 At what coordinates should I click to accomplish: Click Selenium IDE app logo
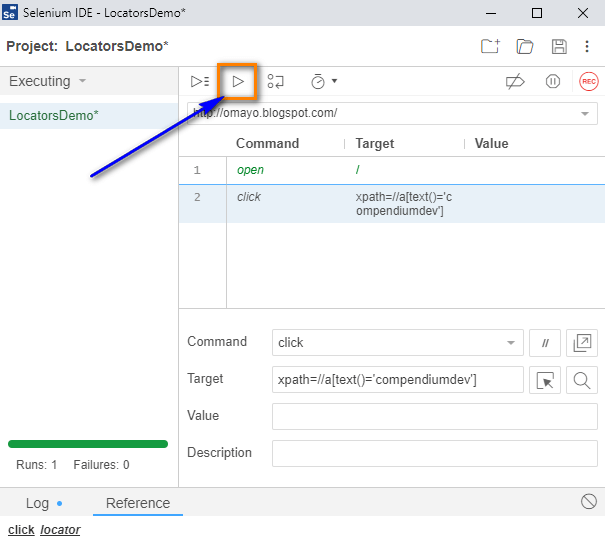9,12
